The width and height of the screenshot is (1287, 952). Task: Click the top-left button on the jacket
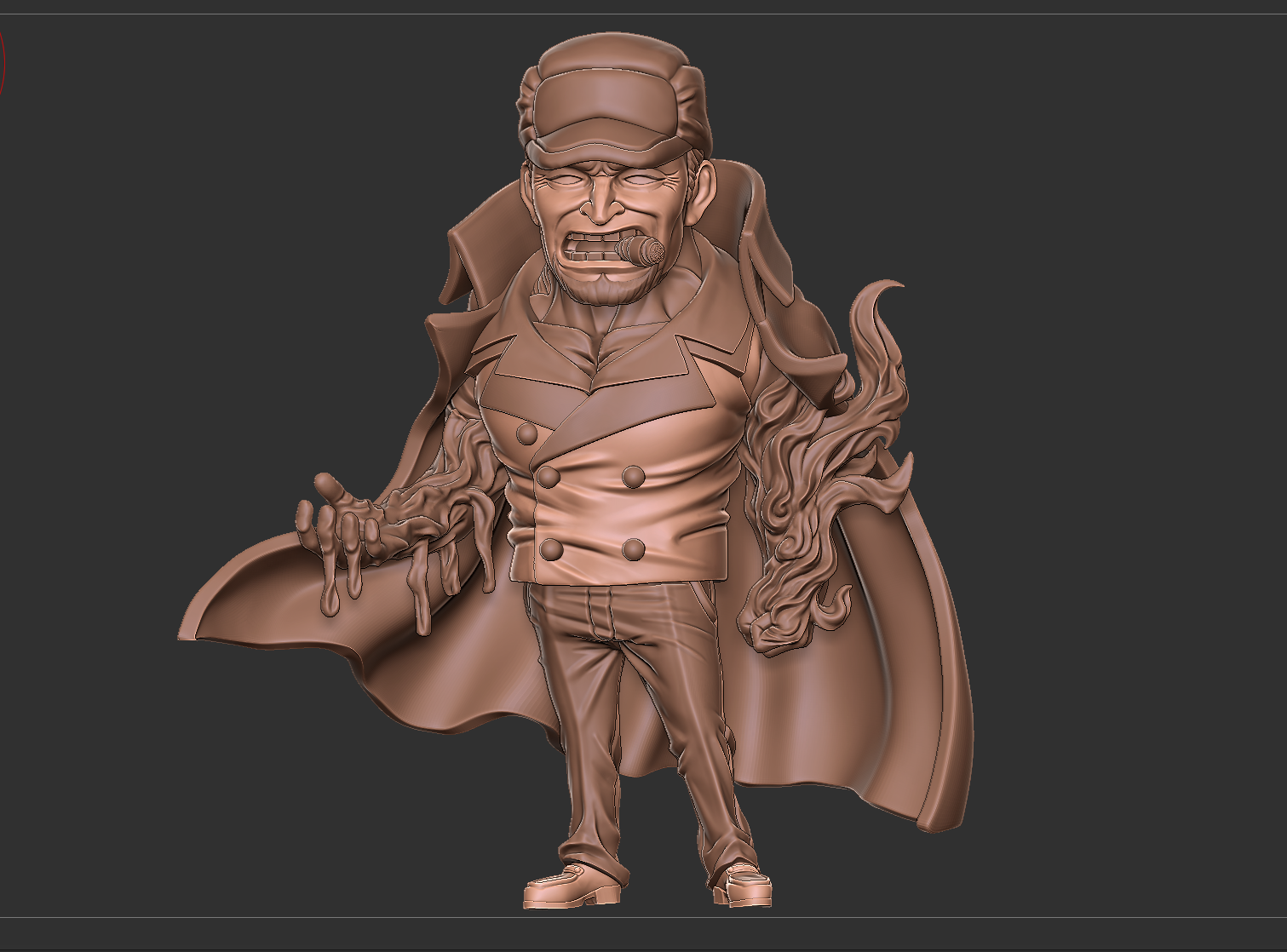coord(527,435)
